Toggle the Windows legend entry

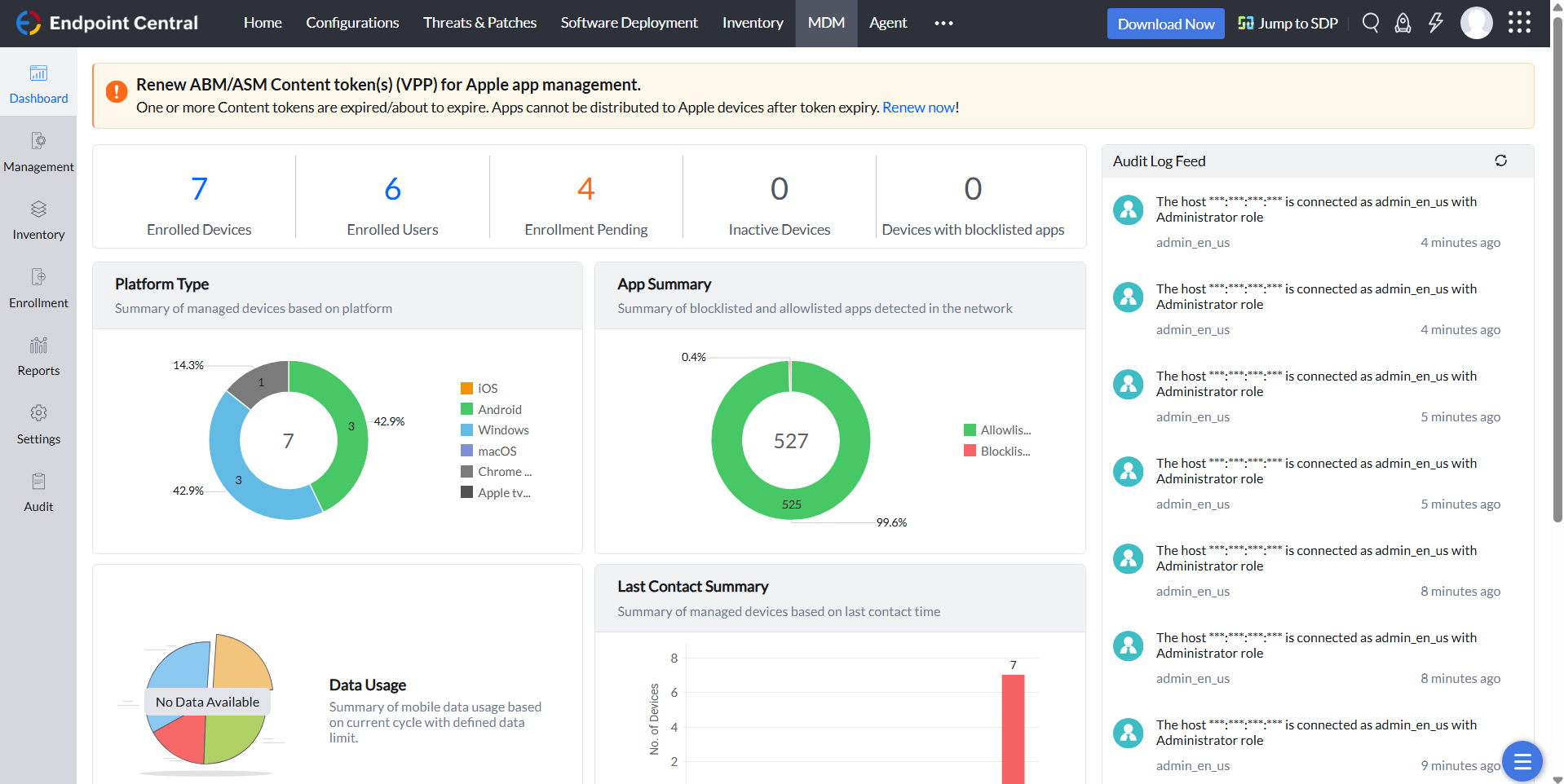tap(494, 429)
